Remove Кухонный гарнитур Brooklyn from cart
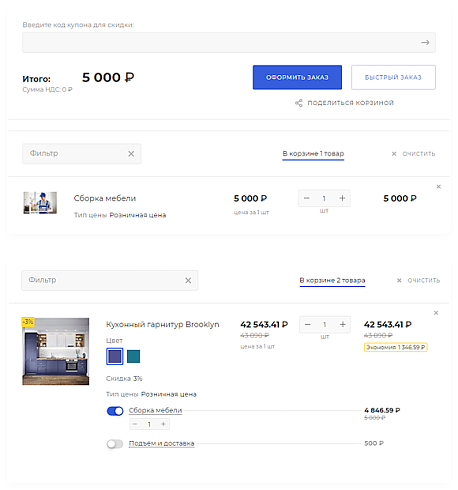Viewport: 458px width, 490px height. pyautogui.click(x=436, y=313)
